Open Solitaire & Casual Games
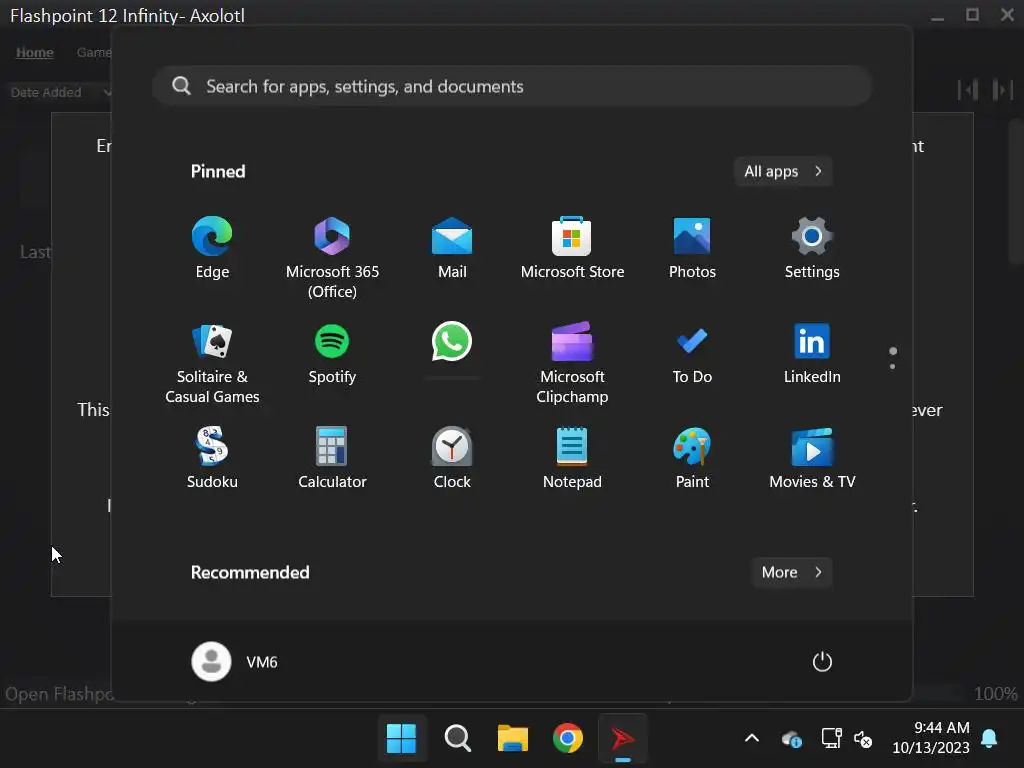 [x=212, y=363]
